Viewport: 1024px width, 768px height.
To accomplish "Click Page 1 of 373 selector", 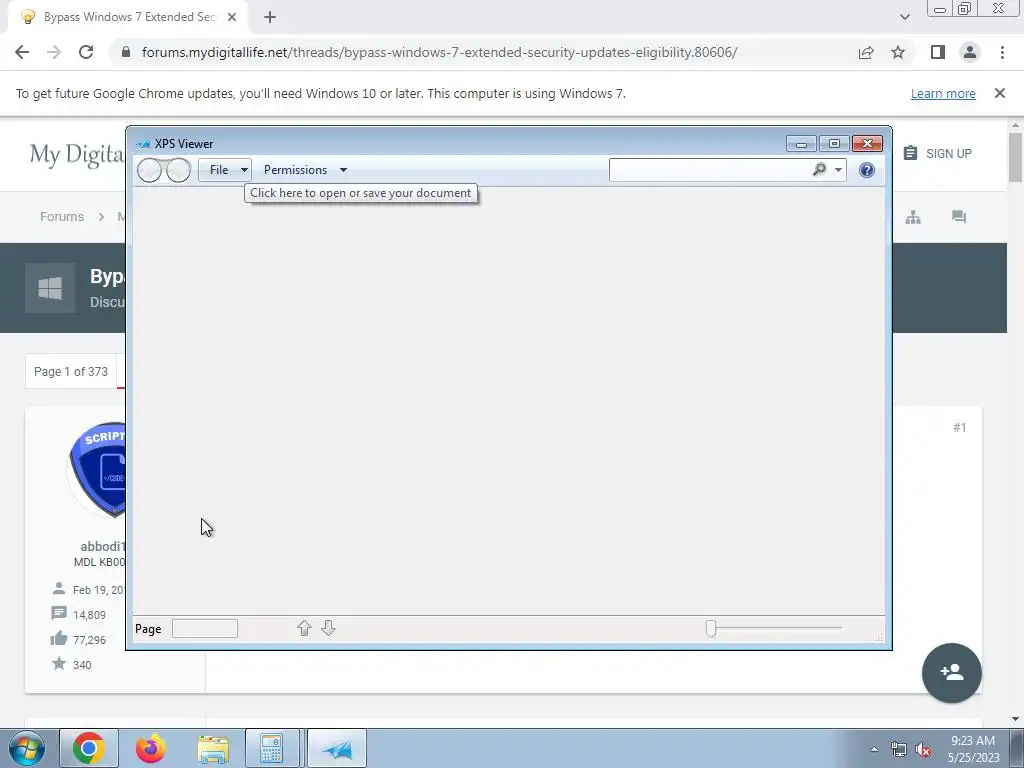I will 71,372.
